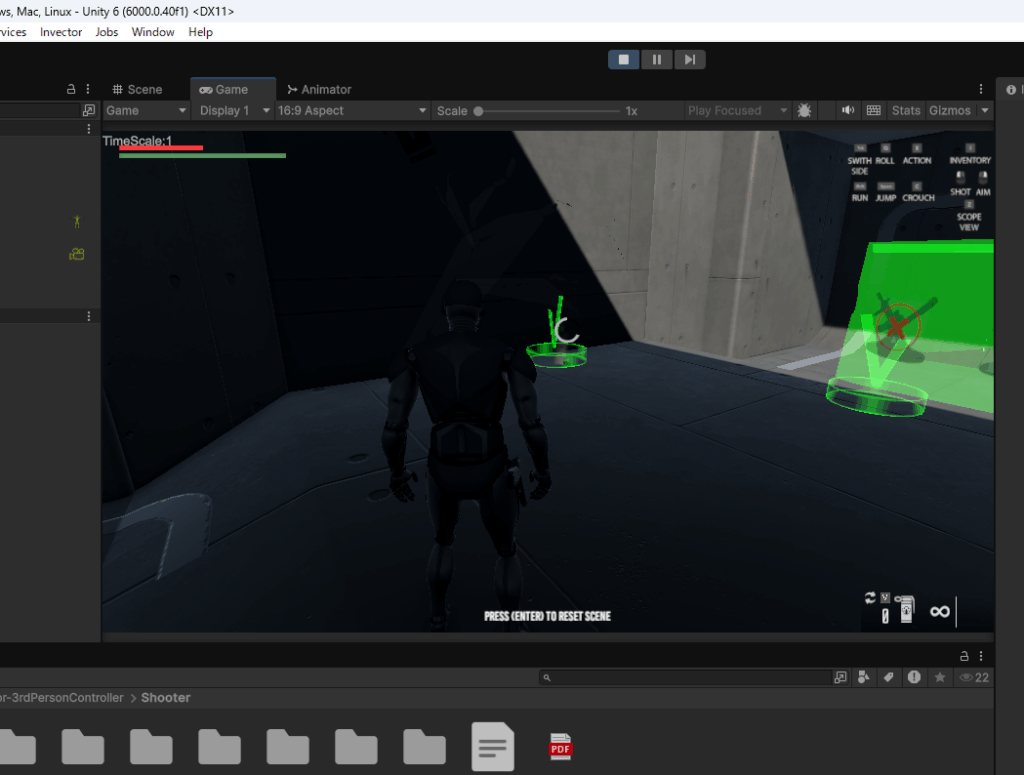Pause the running game

click(x=656, y=60)
